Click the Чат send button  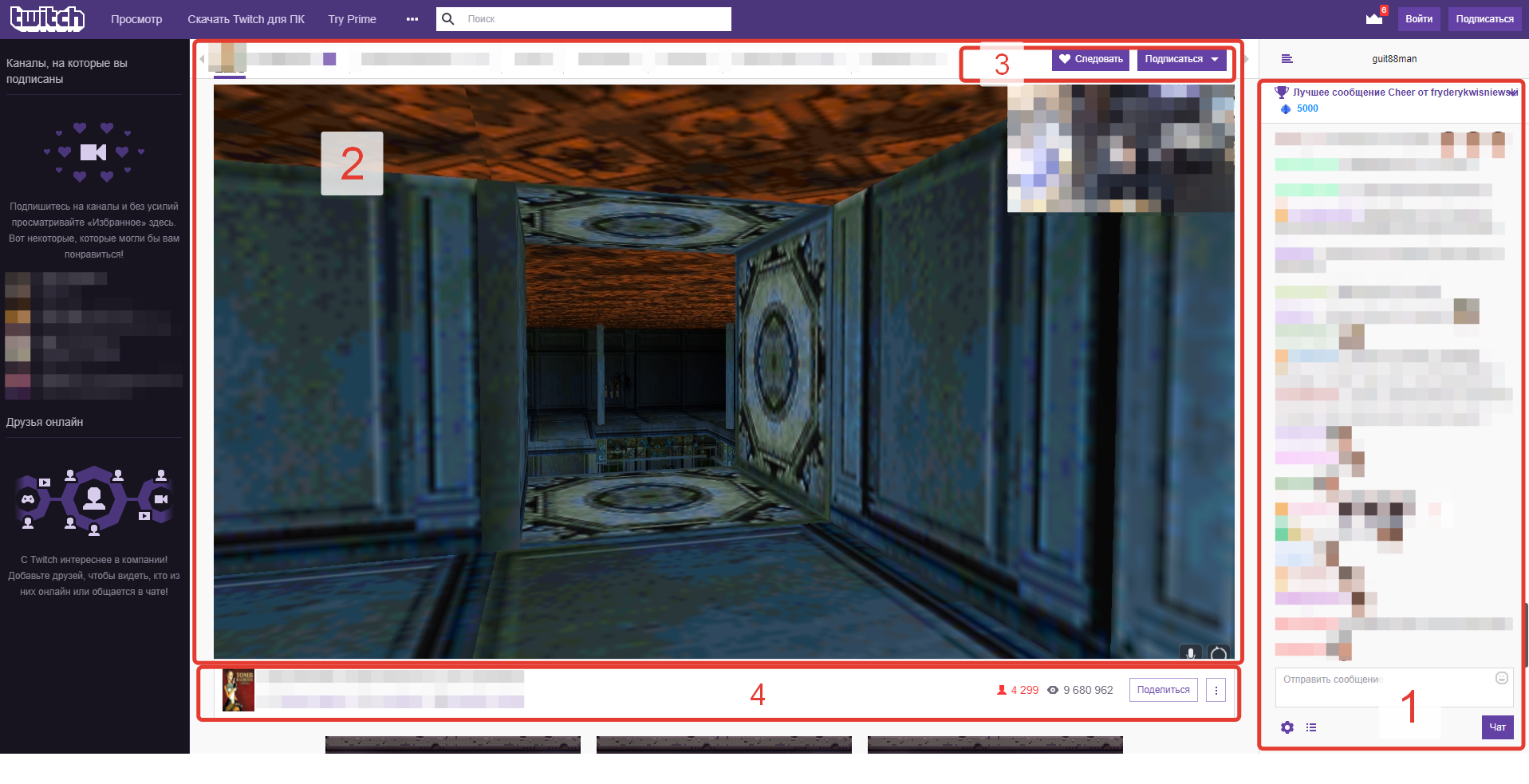pyautogui.click(x=1497, y=727)
